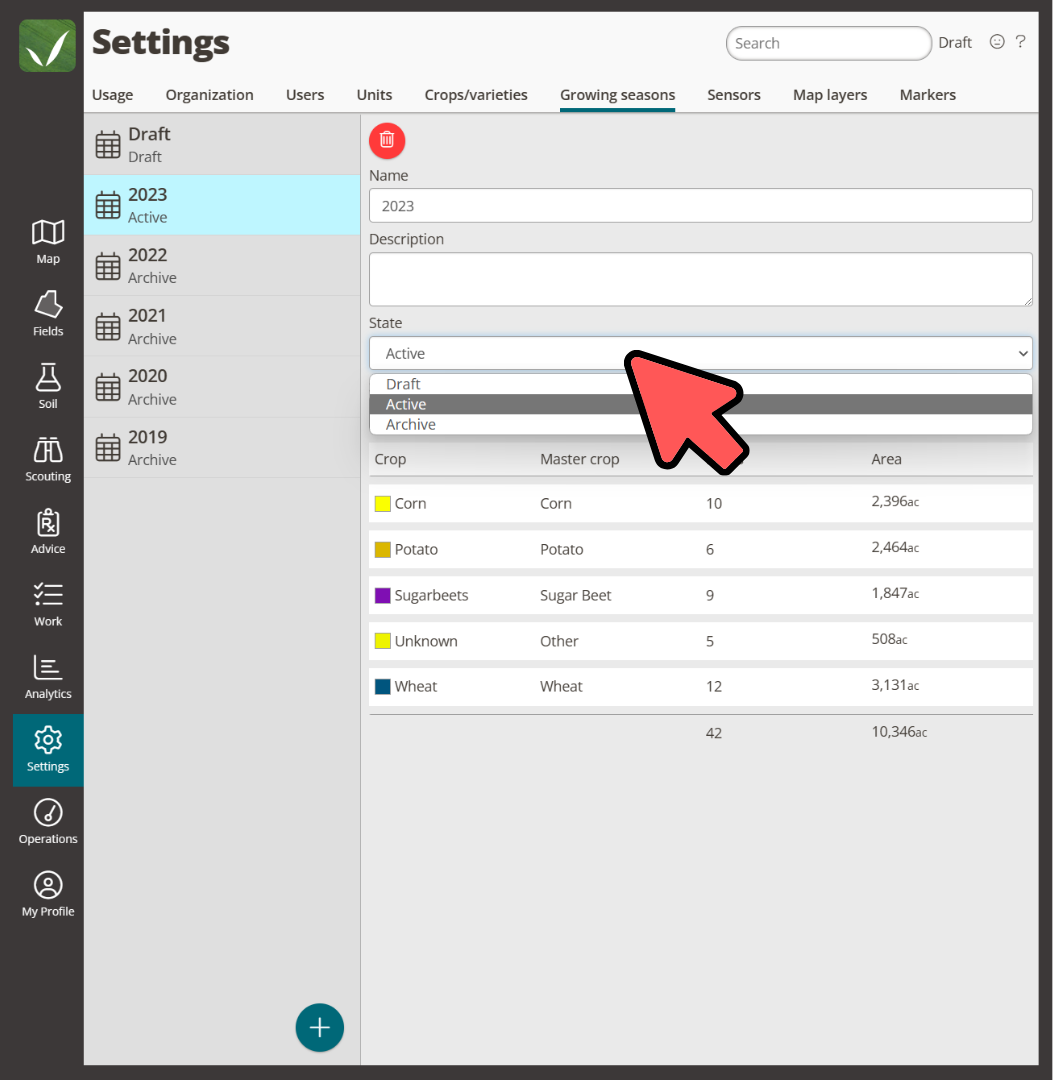1053x1080 pixels.
Task: Open the Advice section in sidebar
Action: [48, 532]
